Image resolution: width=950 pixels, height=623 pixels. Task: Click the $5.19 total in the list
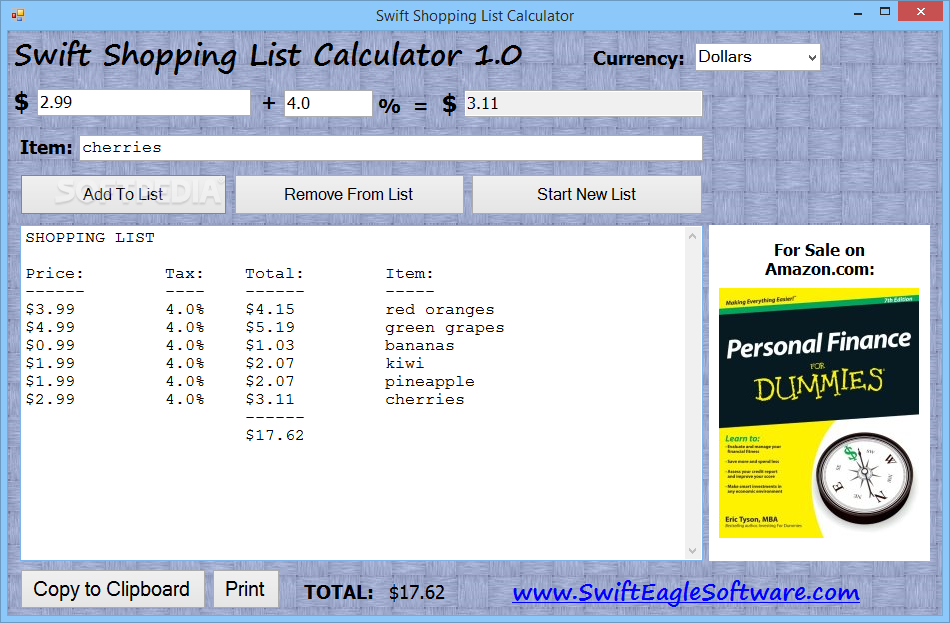tap(270, 328)
